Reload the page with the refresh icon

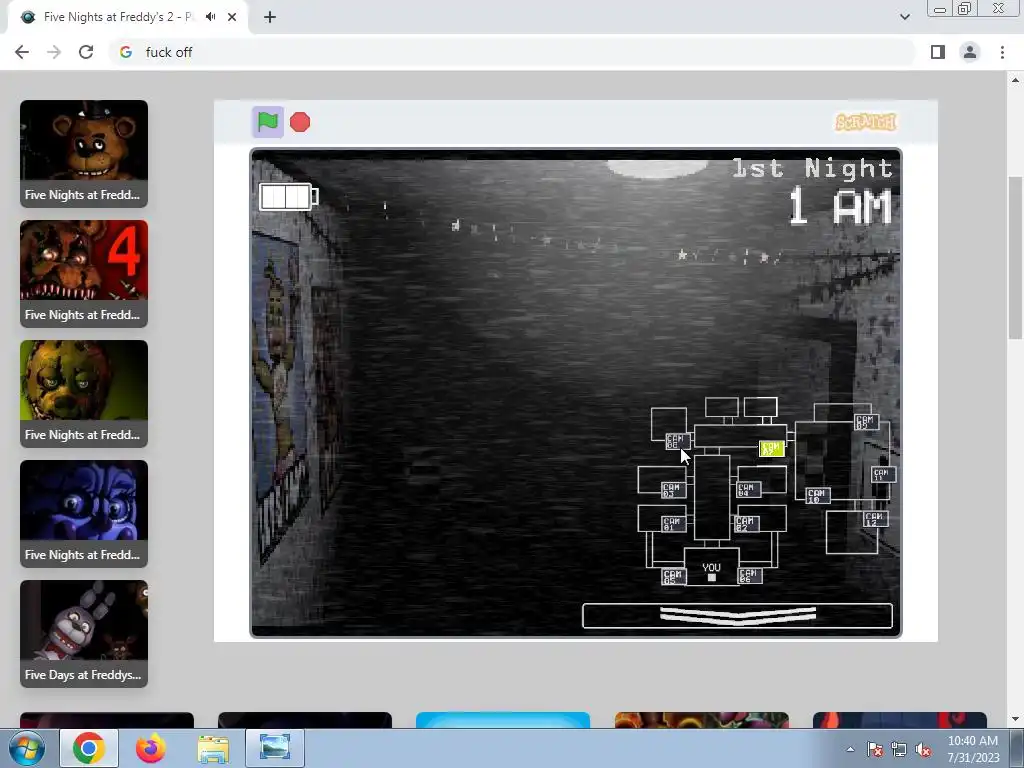click(x=86, y=52)
